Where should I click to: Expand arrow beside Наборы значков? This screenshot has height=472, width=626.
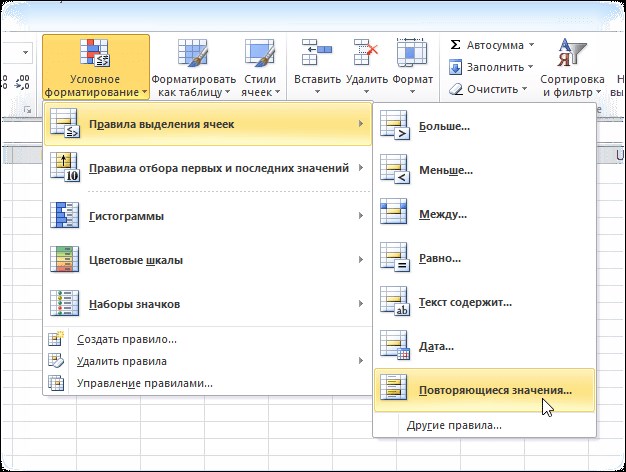pos(361,303)
